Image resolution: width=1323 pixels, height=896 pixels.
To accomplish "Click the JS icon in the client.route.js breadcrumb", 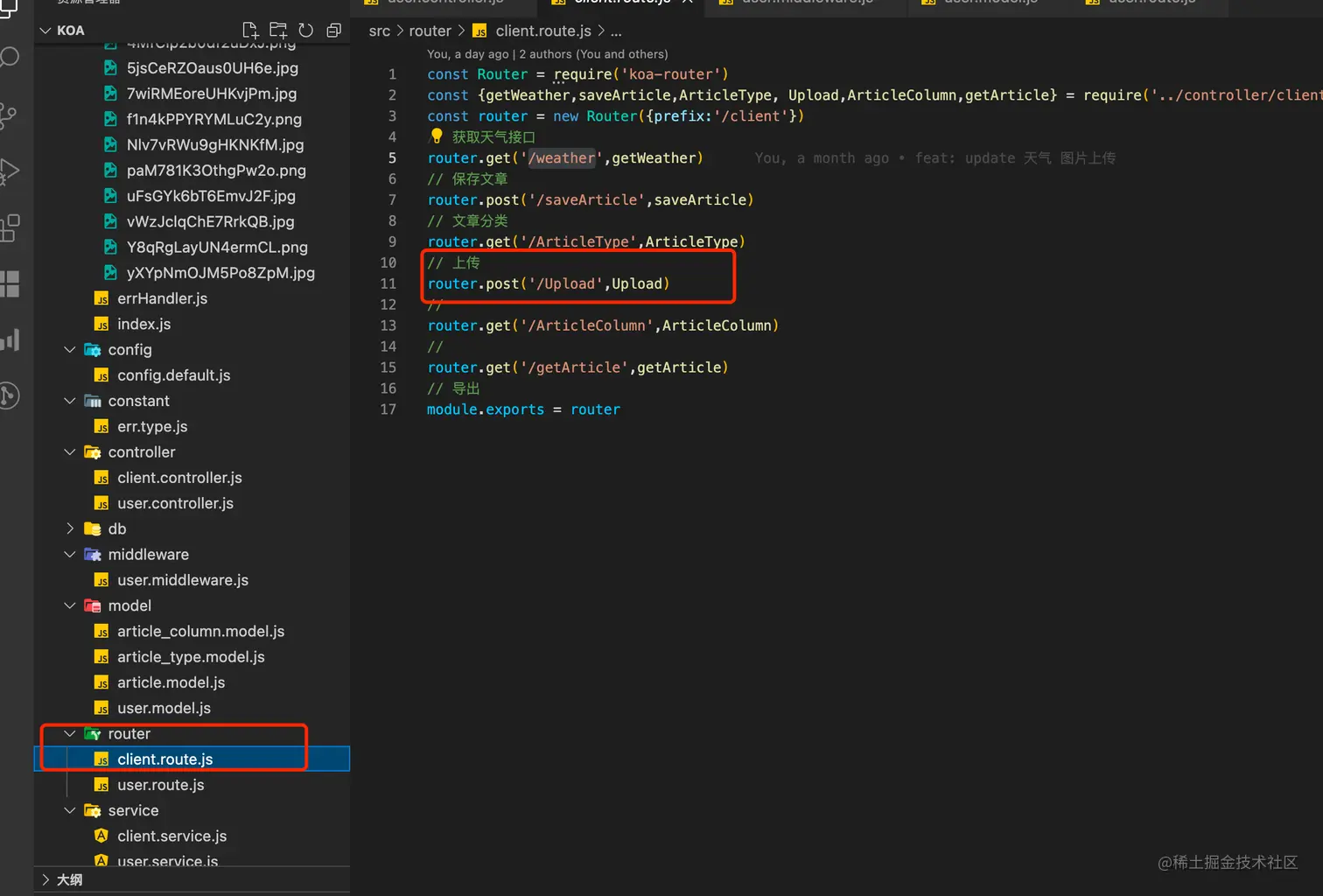I will coord(479,31).
